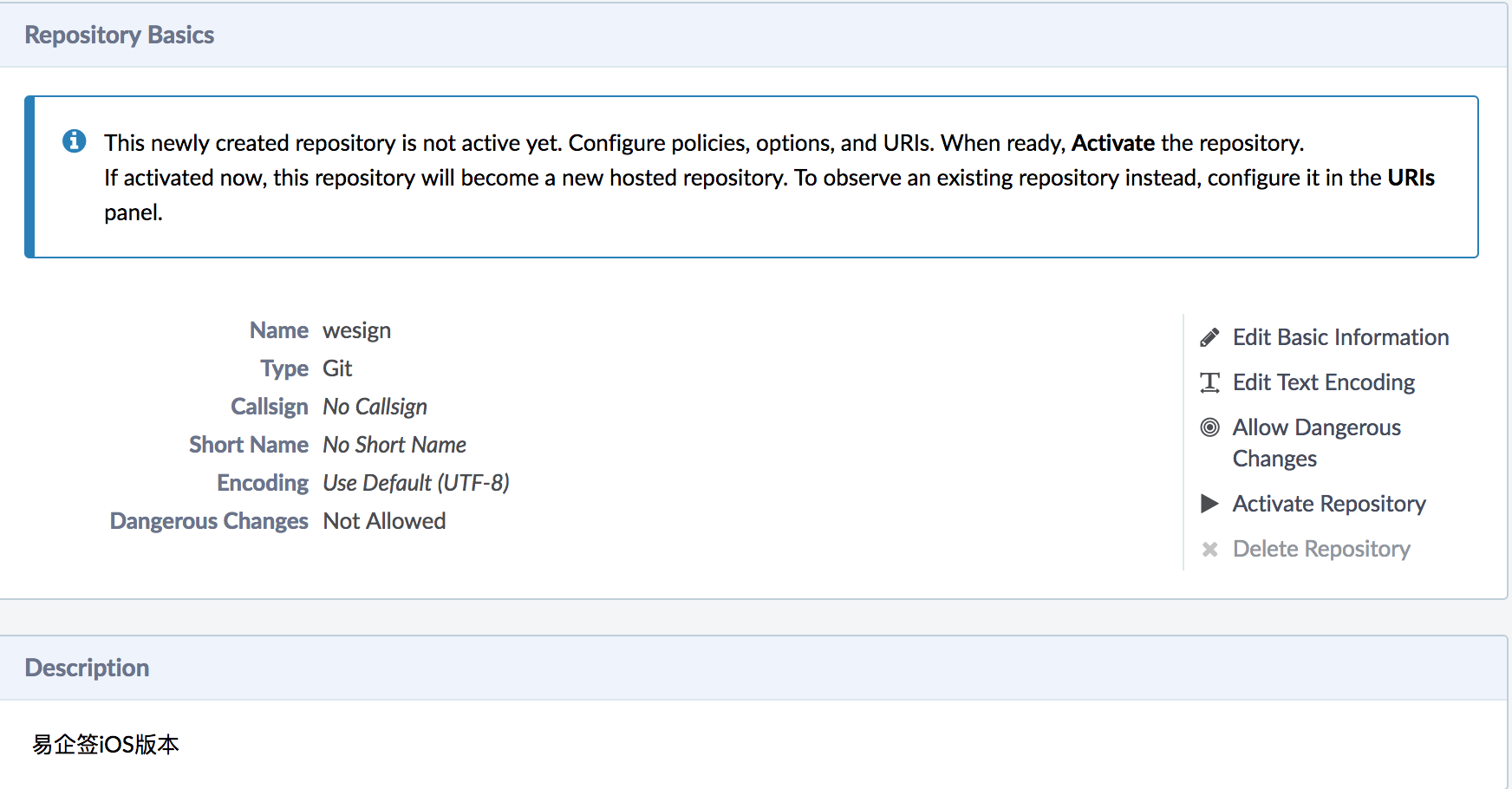This screenshot has width=1512, height=789.
Task: Click the No Callsign value
Action: (375, 407)
